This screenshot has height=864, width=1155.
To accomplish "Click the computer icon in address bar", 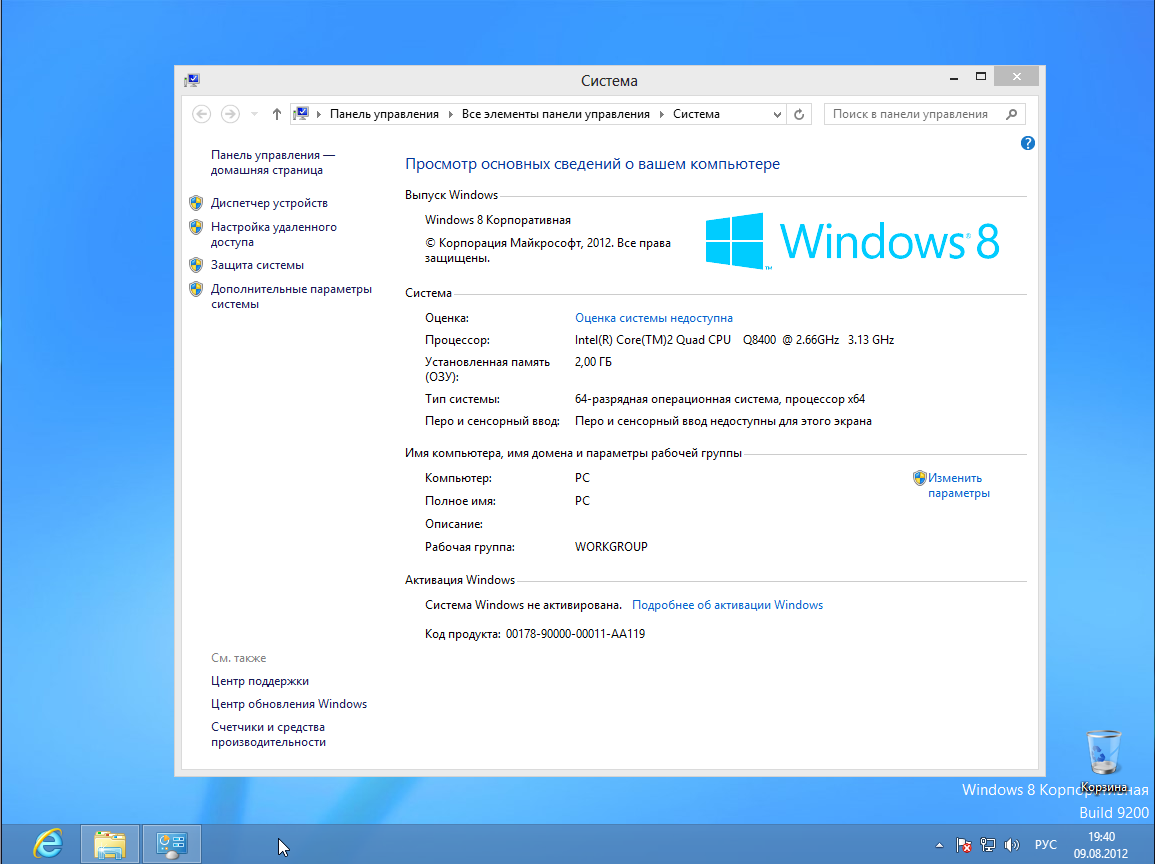I will click(x=301, y=113).
